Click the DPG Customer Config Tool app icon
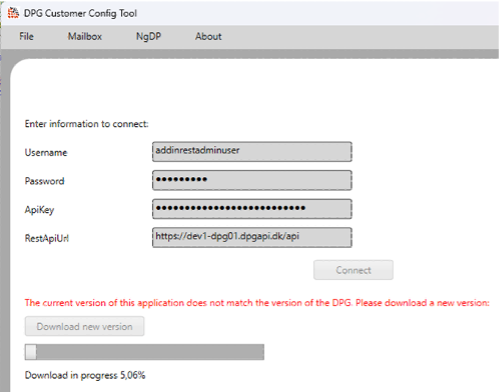Image resolution: width=500 pixels, height=392 pixels. (13, 13)
